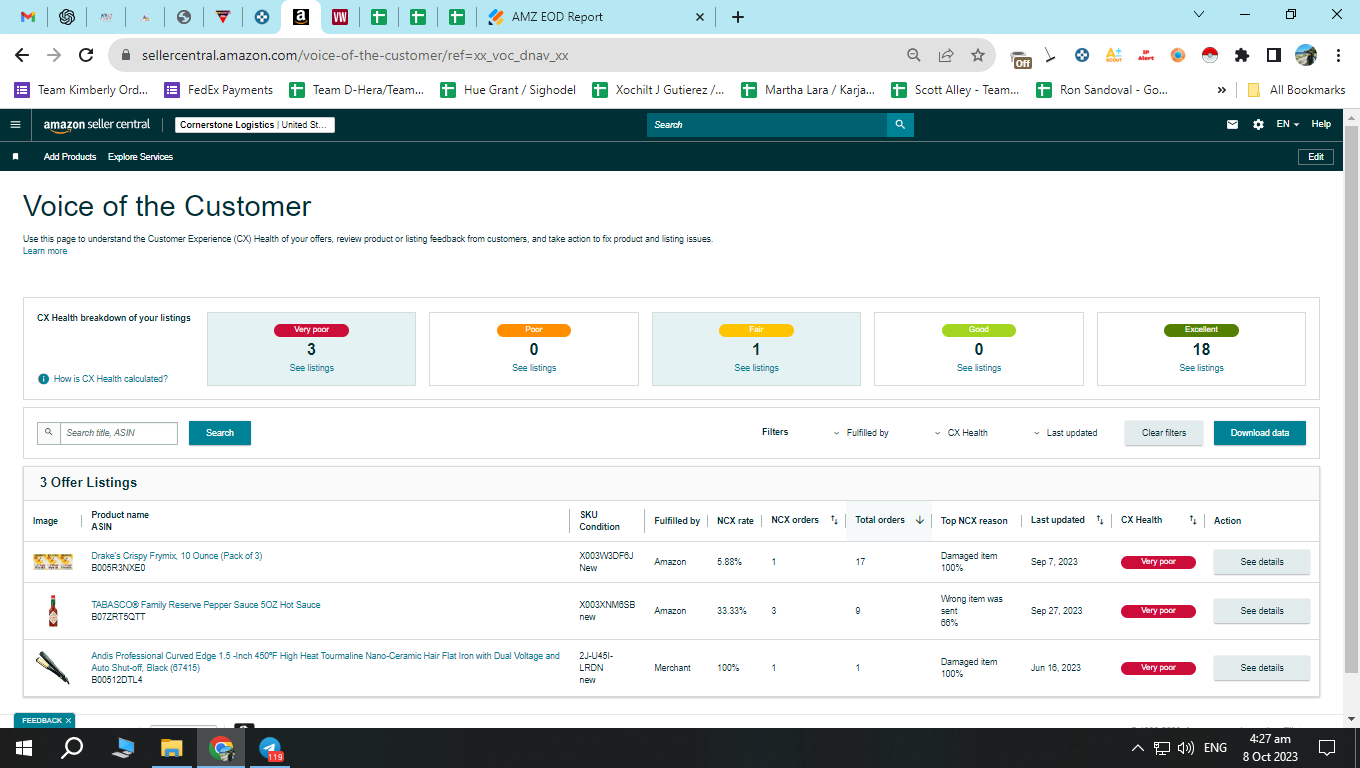Click the Edit button in nav bar
1360x768 pixels.
point(1316,157)
